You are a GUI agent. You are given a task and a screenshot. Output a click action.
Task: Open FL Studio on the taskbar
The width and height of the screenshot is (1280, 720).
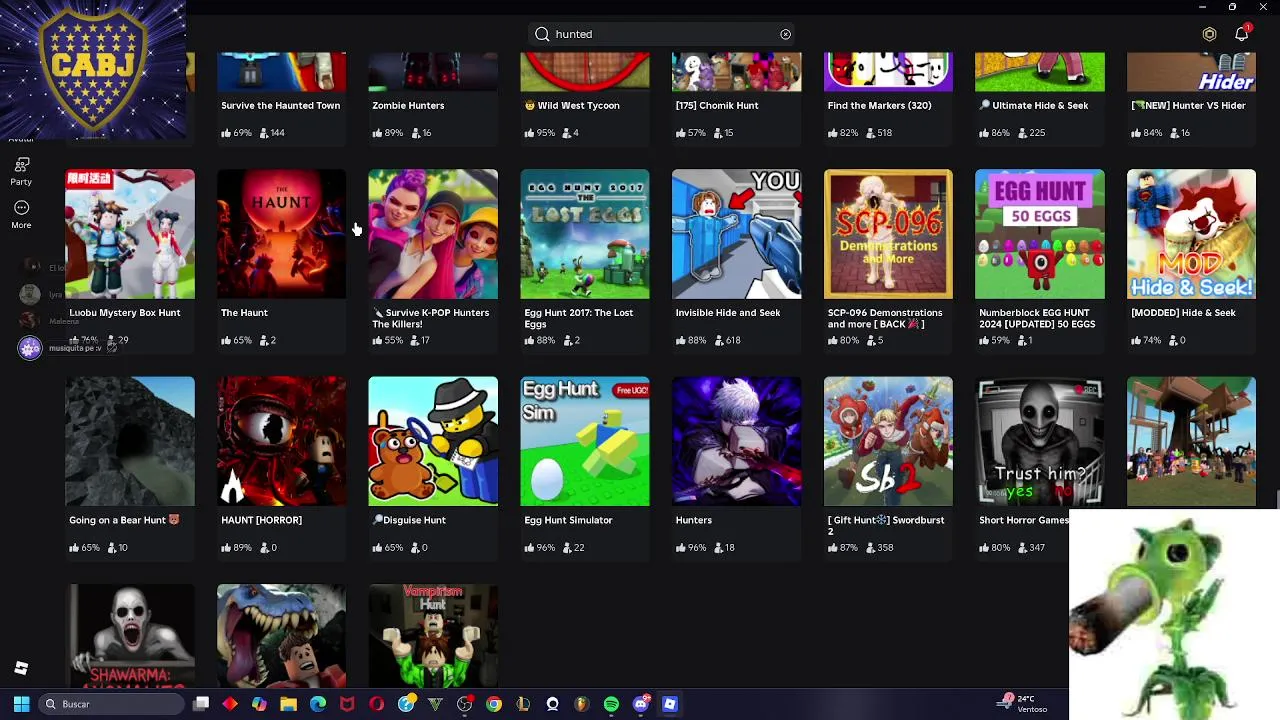pyautogui.click(x=582, y=704)
